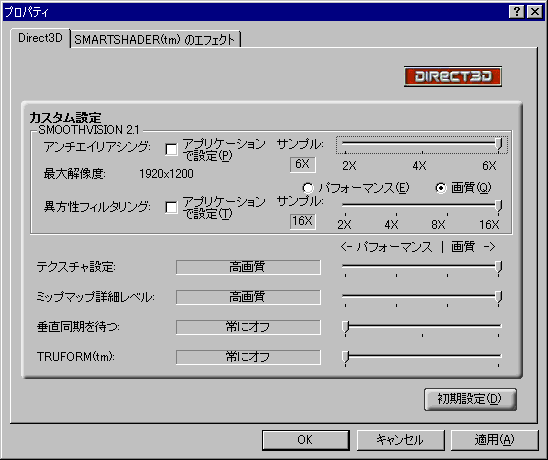Confirm with the OK button
The height and width of the screenshot is (460, 548).
point(306,440)
